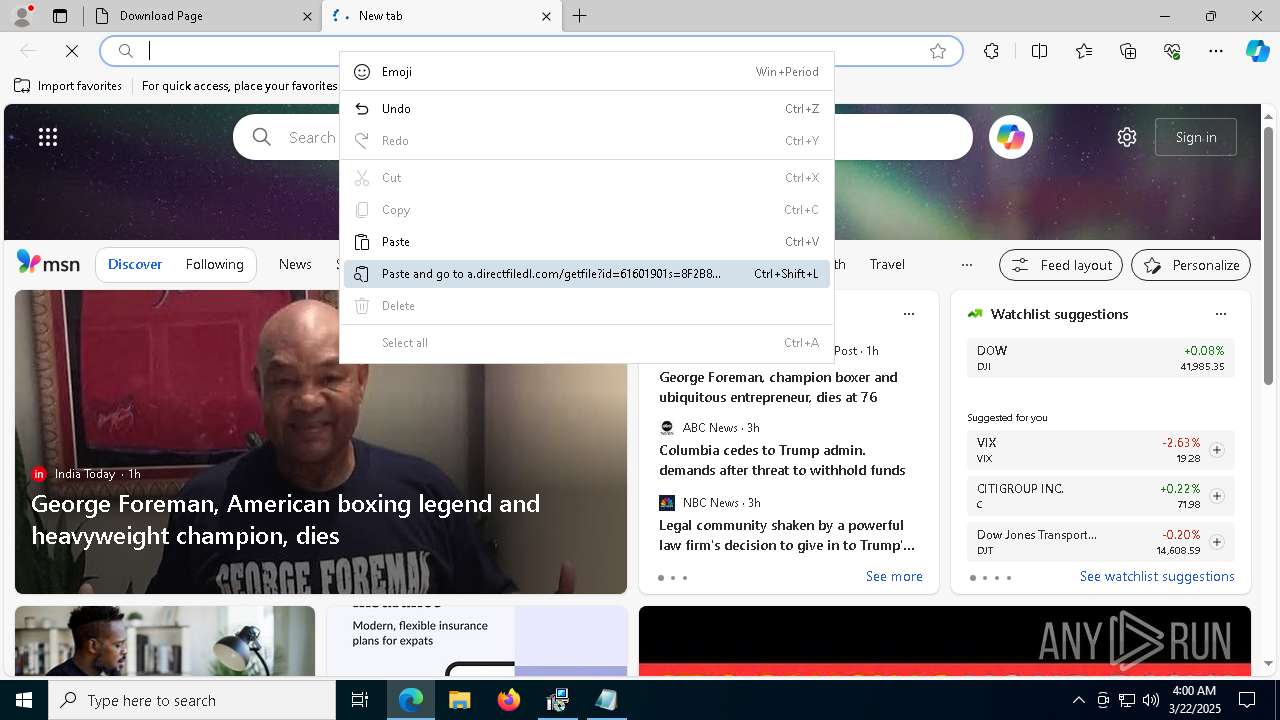Open Task View in taskbar
The width and height of the screenshot is (1280, 720).
(360, 700)
